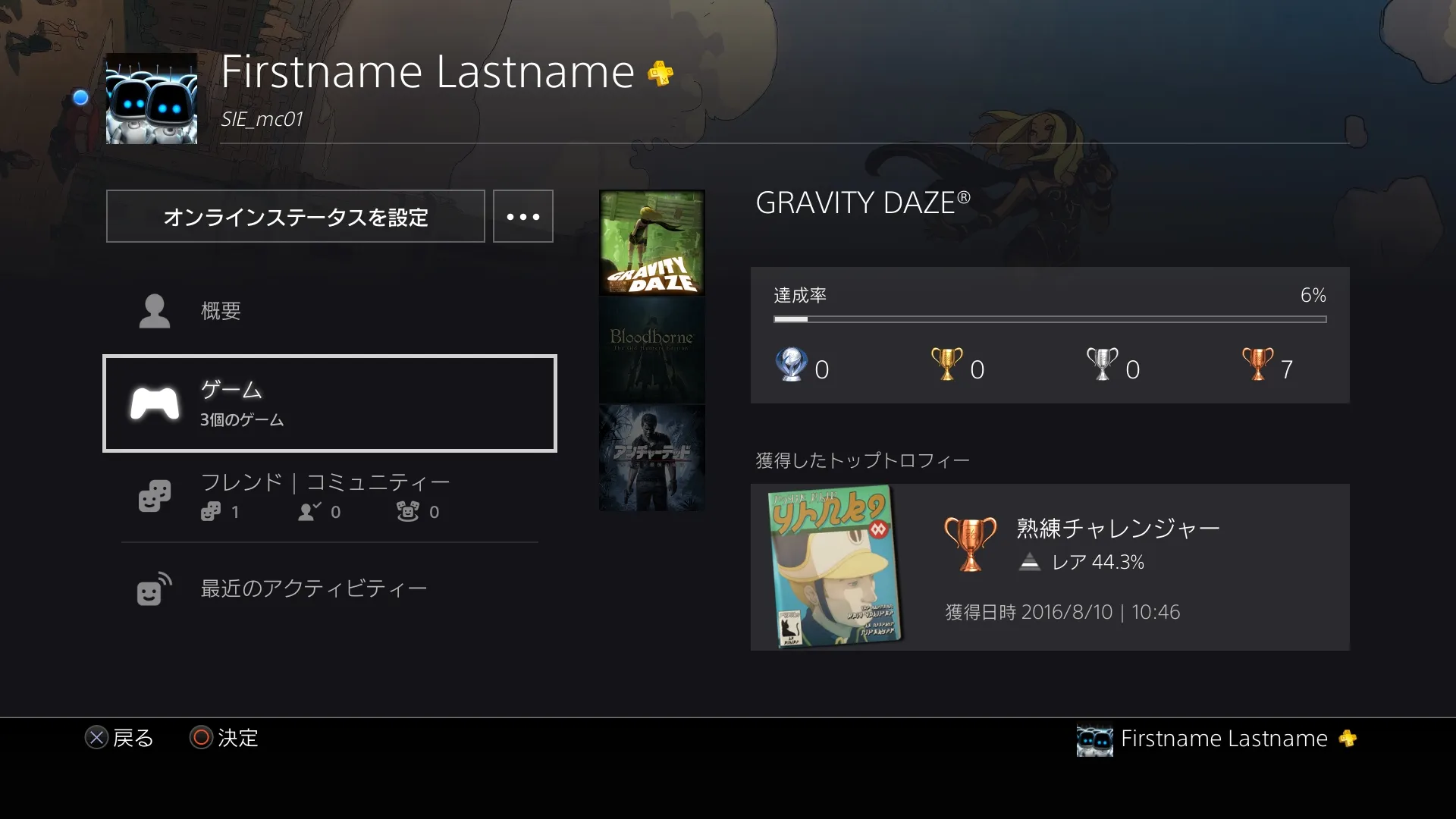Click the person icon beside 概要
Viewport: 1456px width, 819px height.
pyautogui.click(x=154, y=310)
